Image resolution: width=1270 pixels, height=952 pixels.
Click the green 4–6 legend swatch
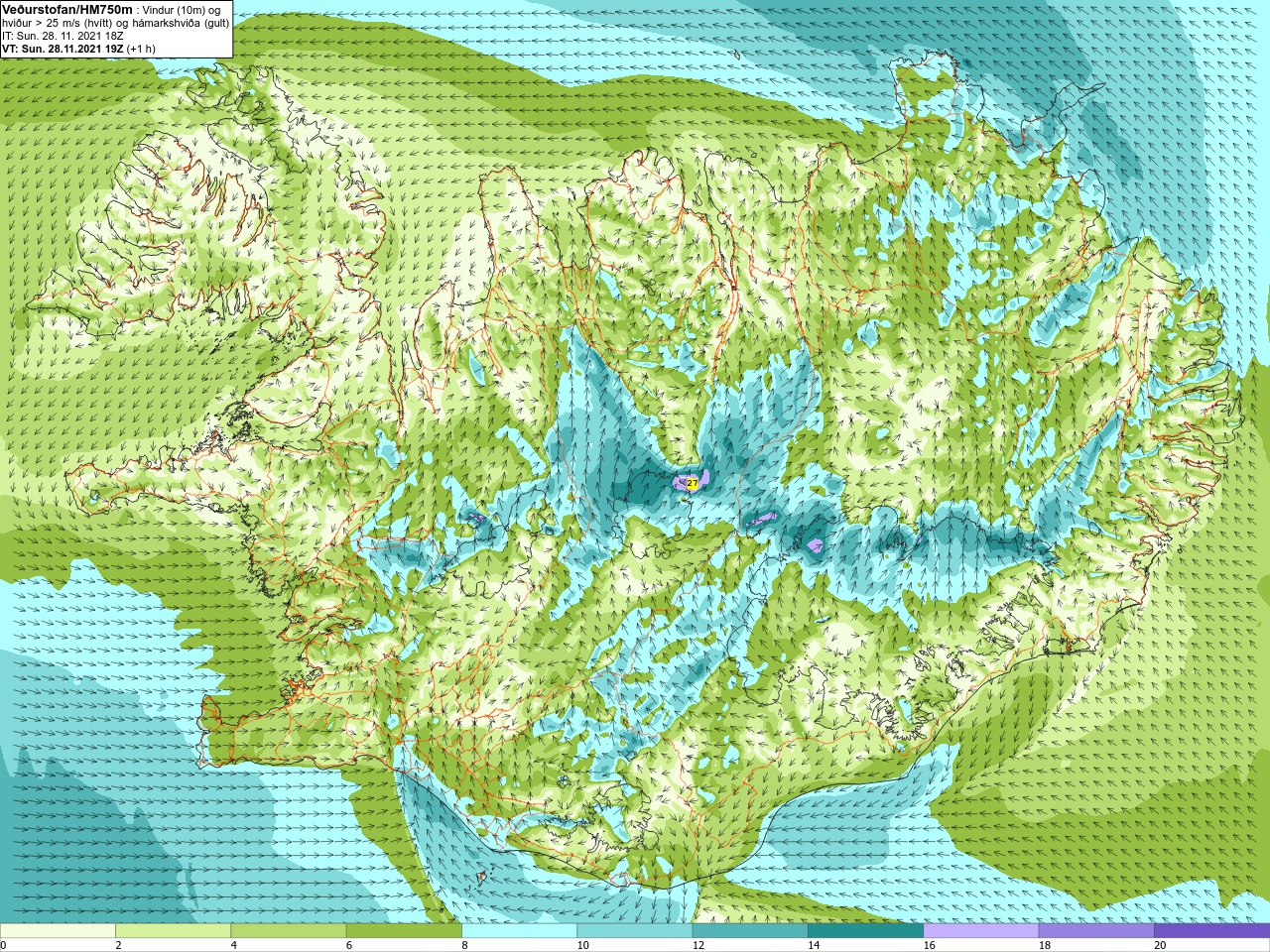click(x=289, y=931)
